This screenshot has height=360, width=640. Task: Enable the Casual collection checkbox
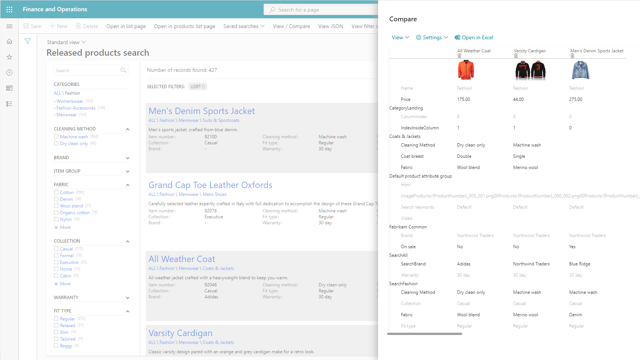point(56,249)
